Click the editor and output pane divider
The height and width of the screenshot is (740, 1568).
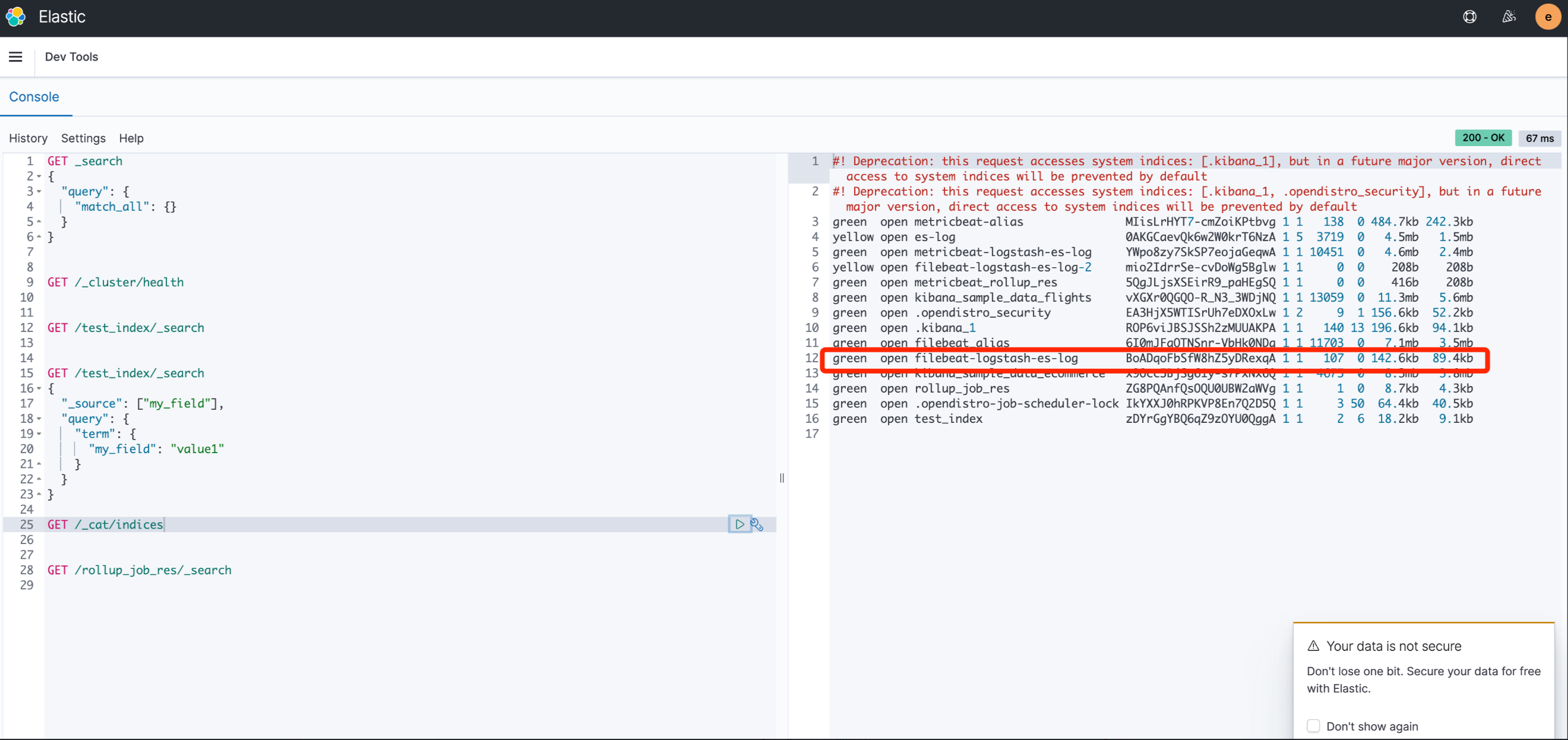click(x=782, y=477)
